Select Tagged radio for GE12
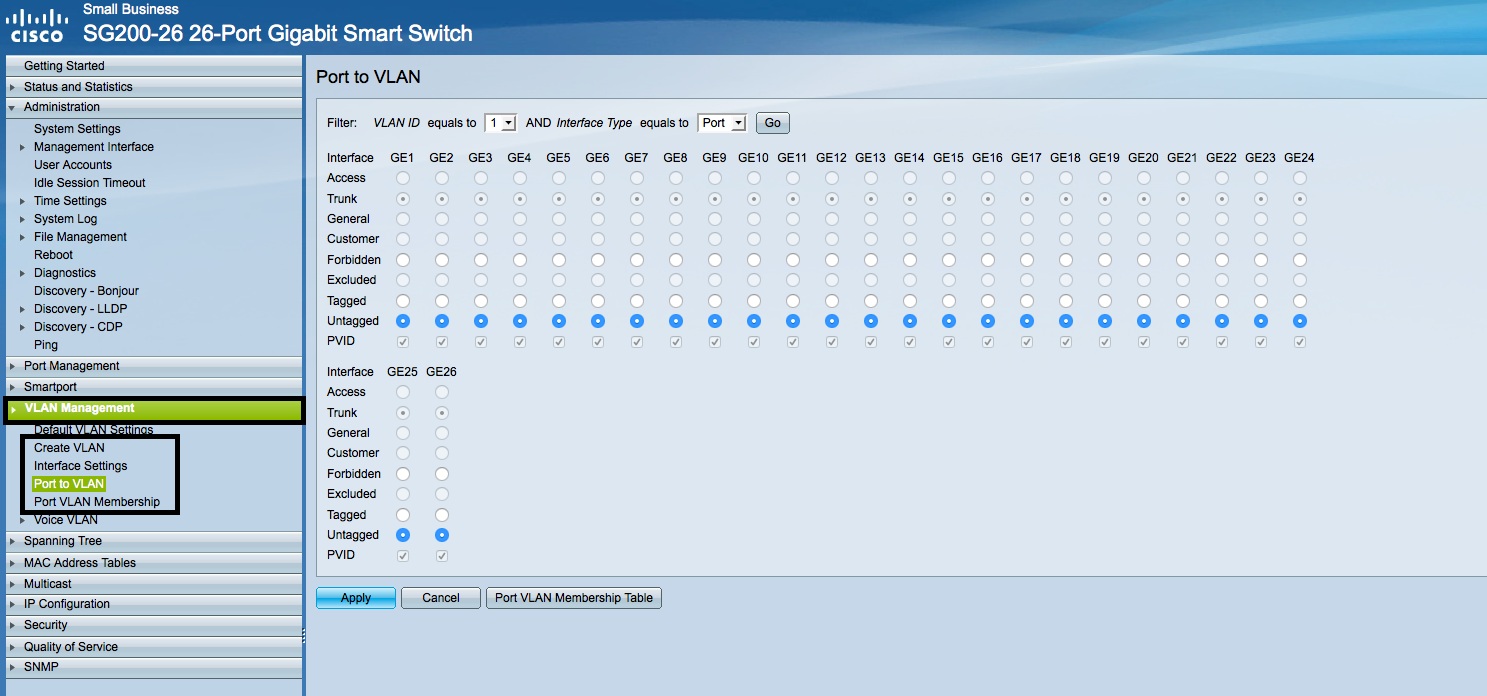Screen dimensions: 1487x696 831,301
